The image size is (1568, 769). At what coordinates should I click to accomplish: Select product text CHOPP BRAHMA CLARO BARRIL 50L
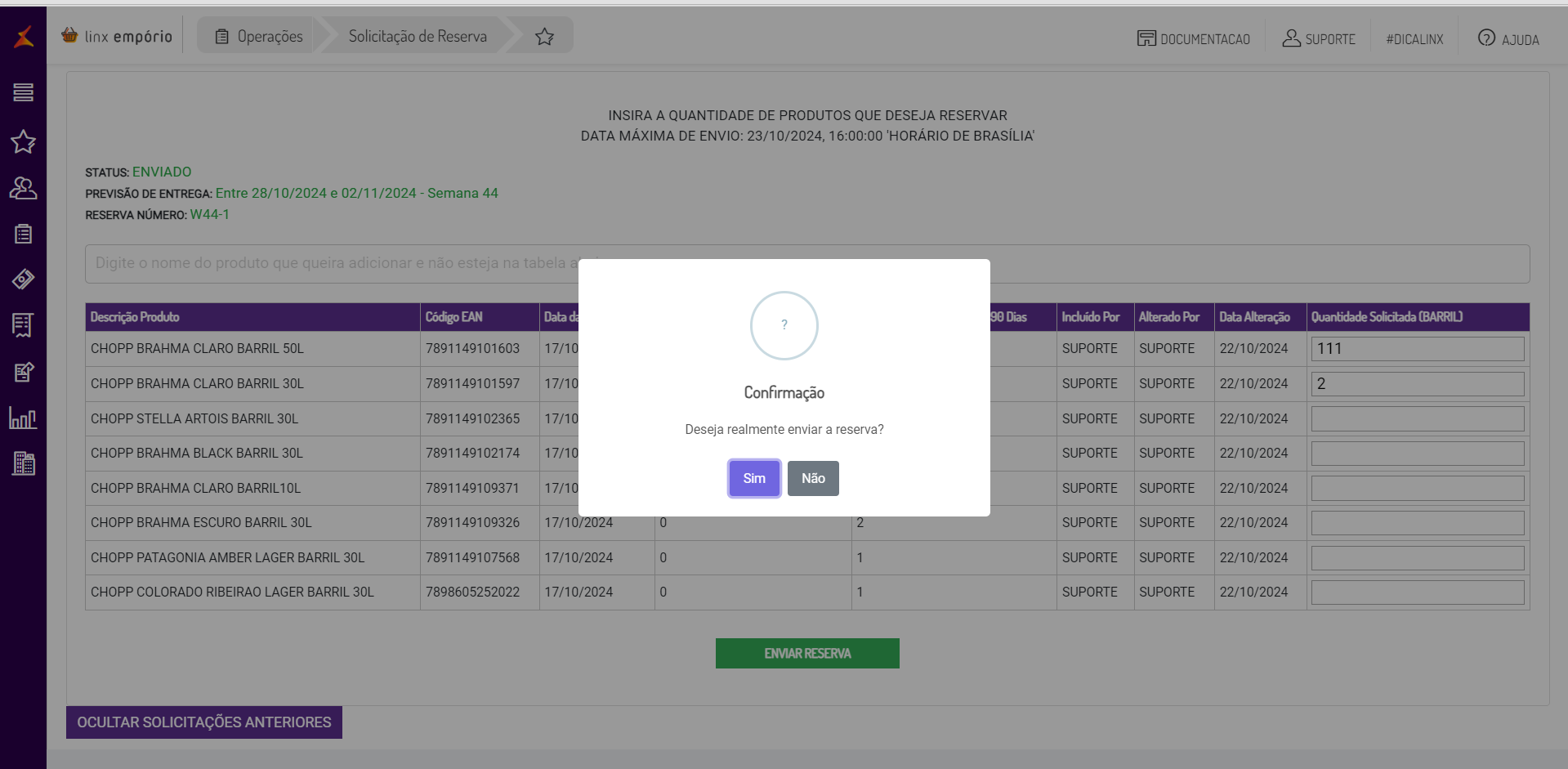click(x=197, y=349)
